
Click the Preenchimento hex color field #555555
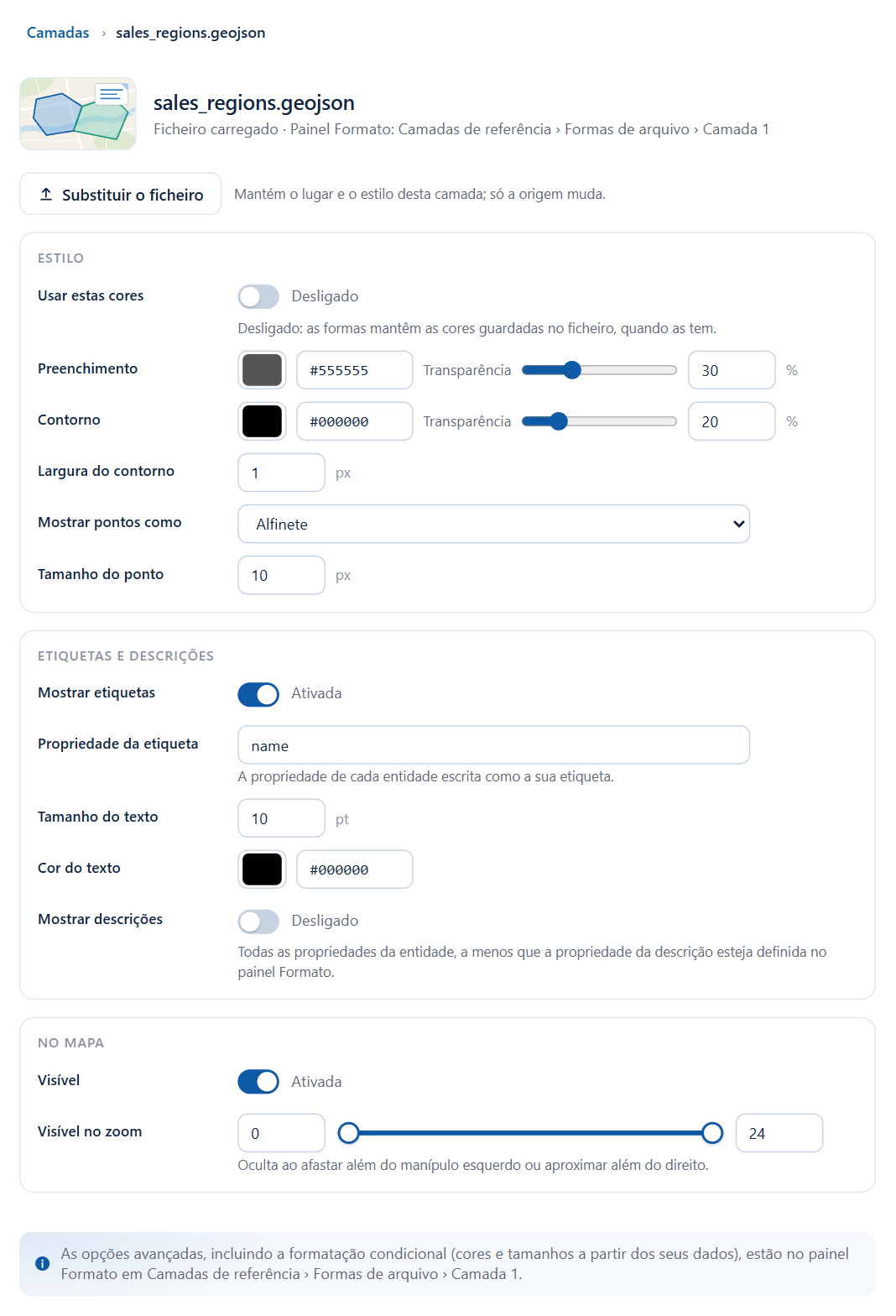pos(355,370)
